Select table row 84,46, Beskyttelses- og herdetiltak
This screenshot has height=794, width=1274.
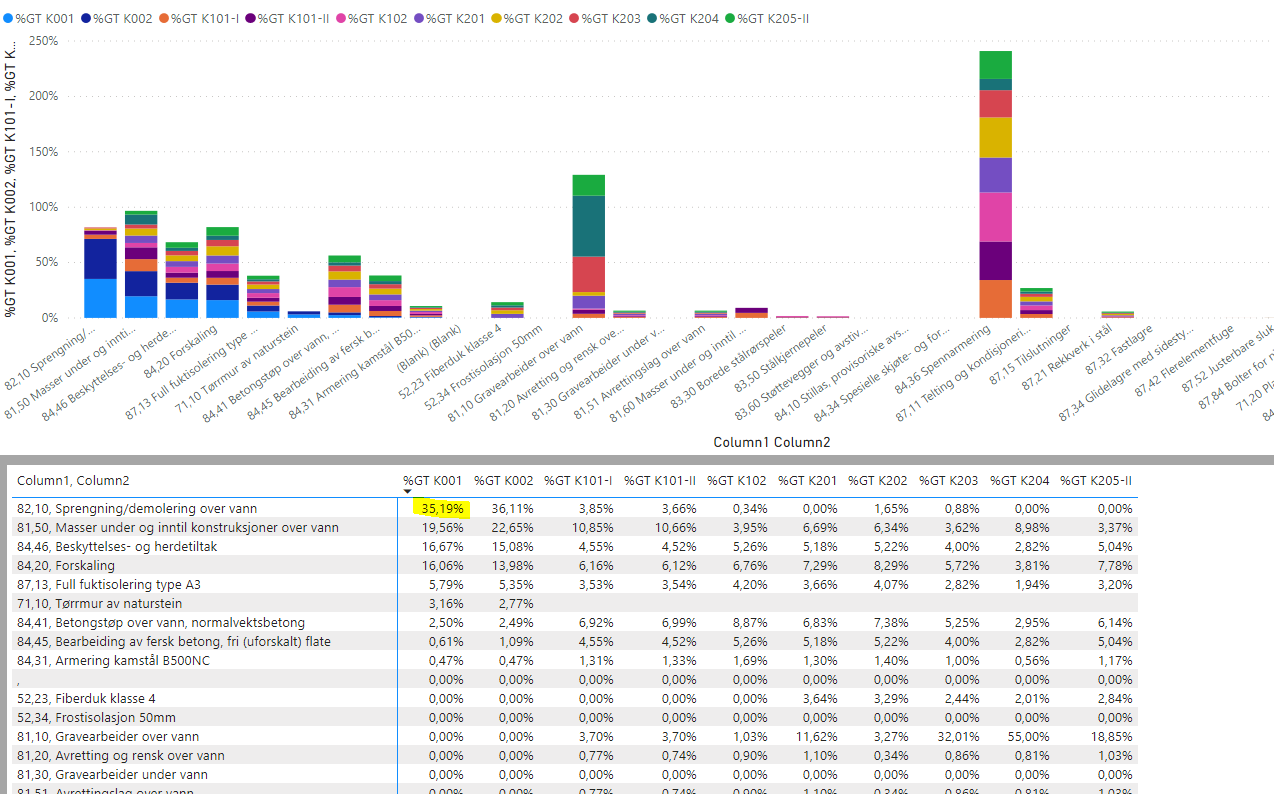point(575,546)
